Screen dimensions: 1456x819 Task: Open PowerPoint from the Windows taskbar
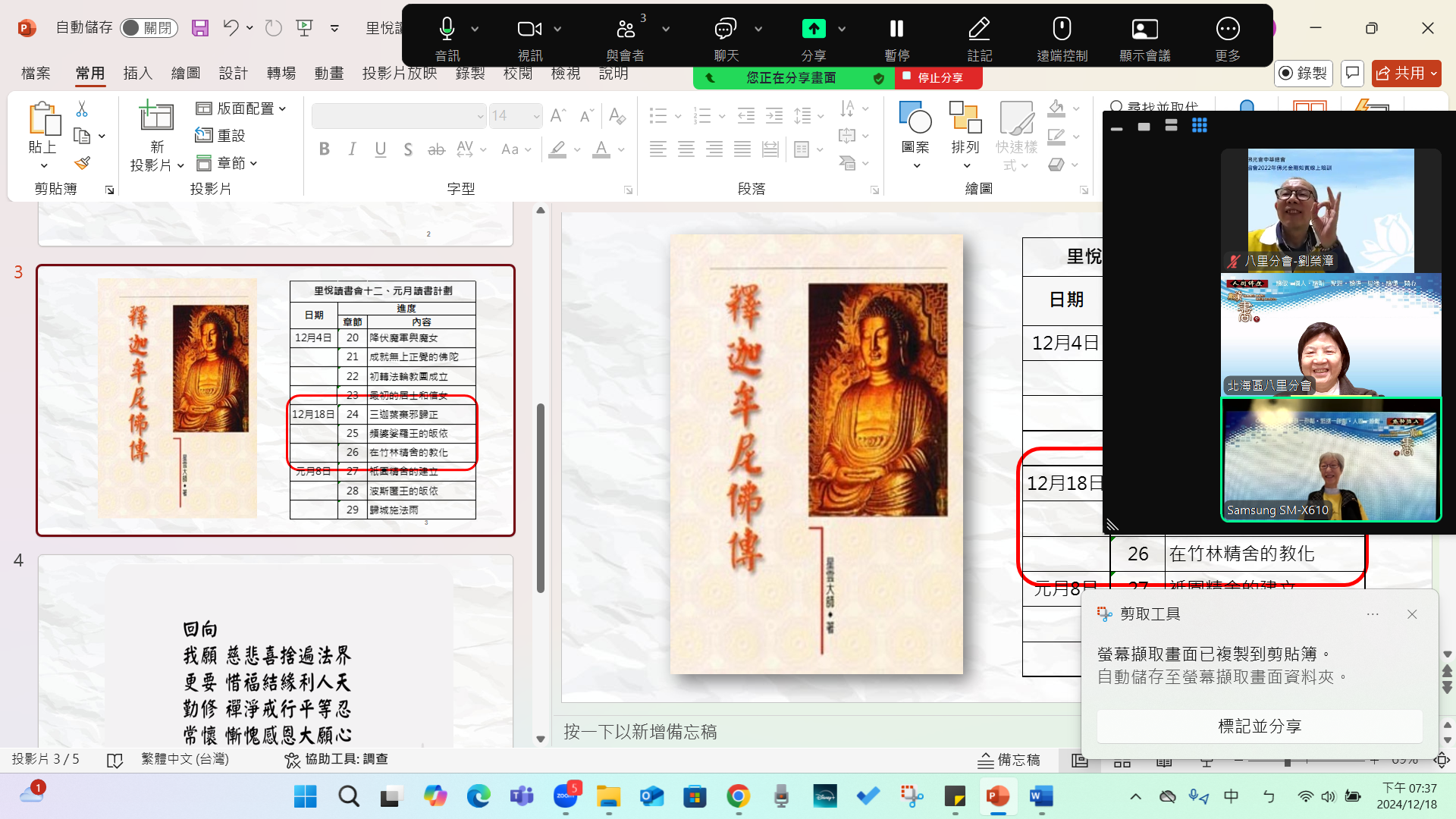pos(998,796)
